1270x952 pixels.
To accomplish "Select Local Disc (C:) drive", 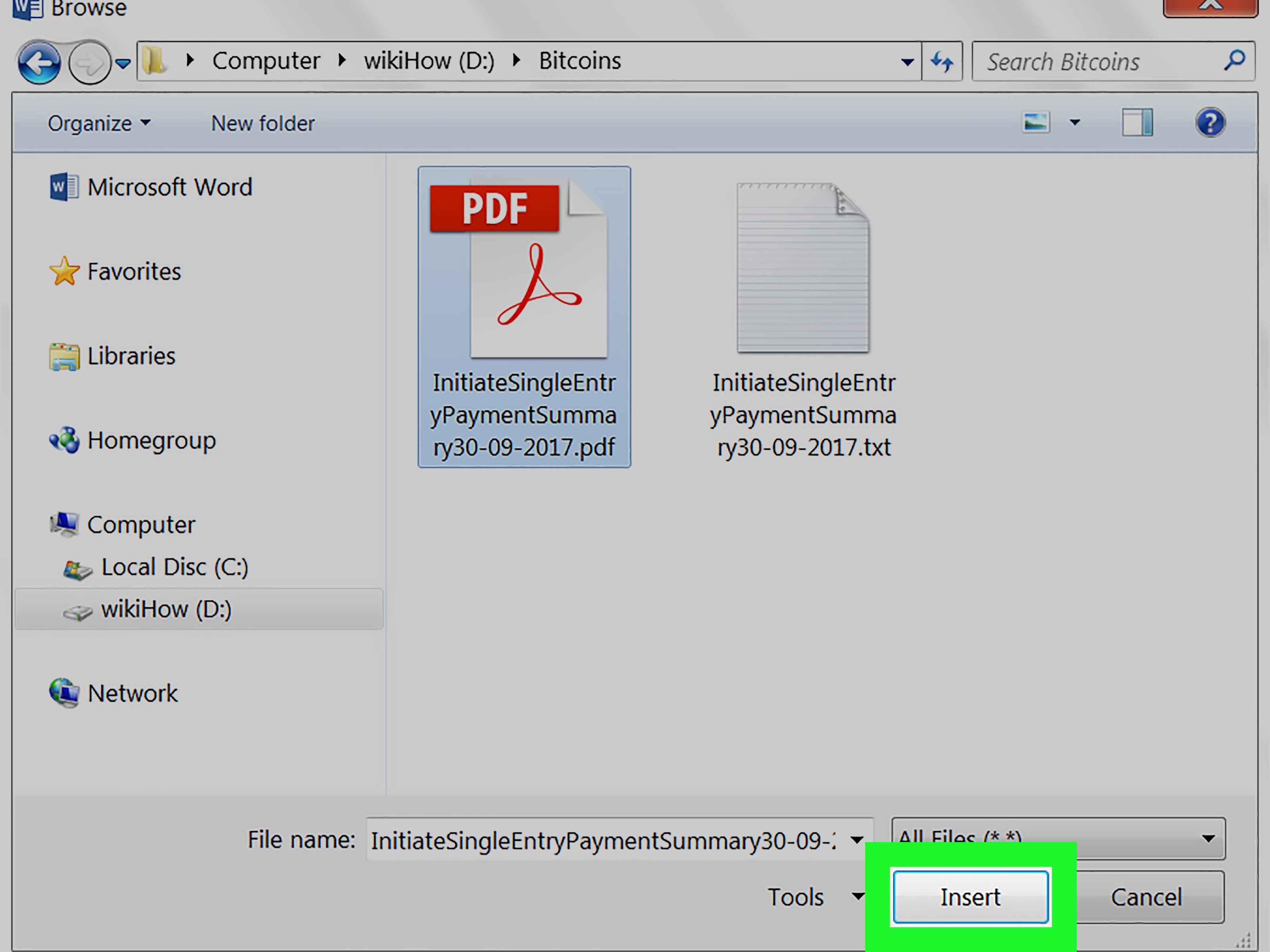I will [155, 567].
